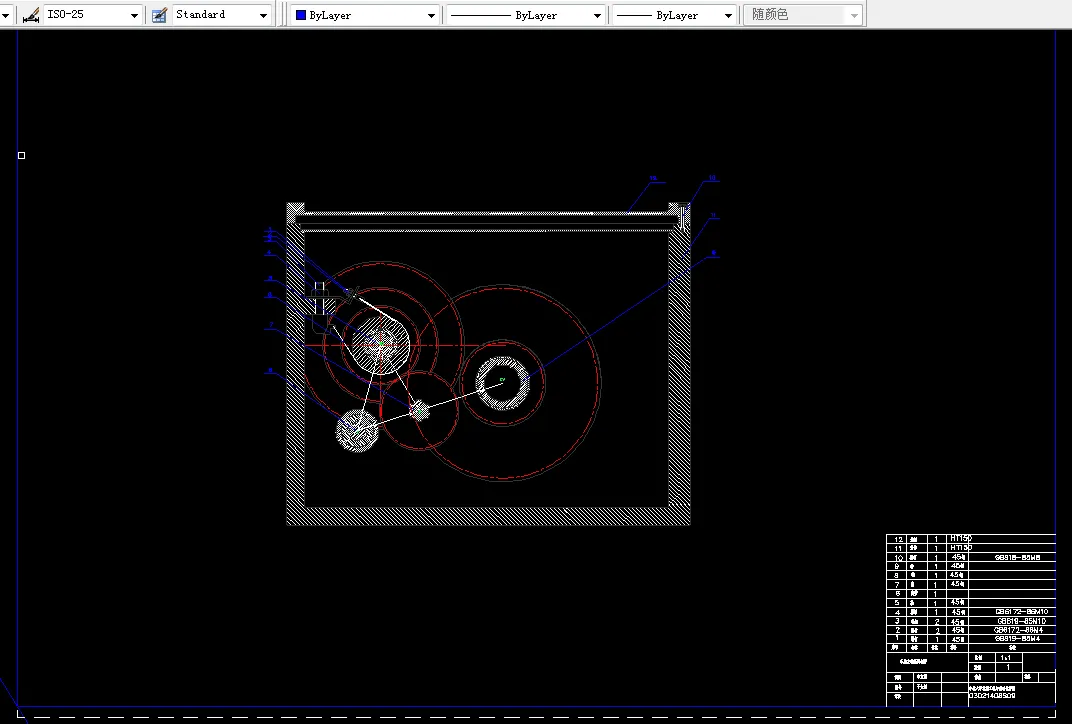This screenshot has height=724, width=1072.
Task: Select the bolt at housing's top-right corner
Action: 682,215
